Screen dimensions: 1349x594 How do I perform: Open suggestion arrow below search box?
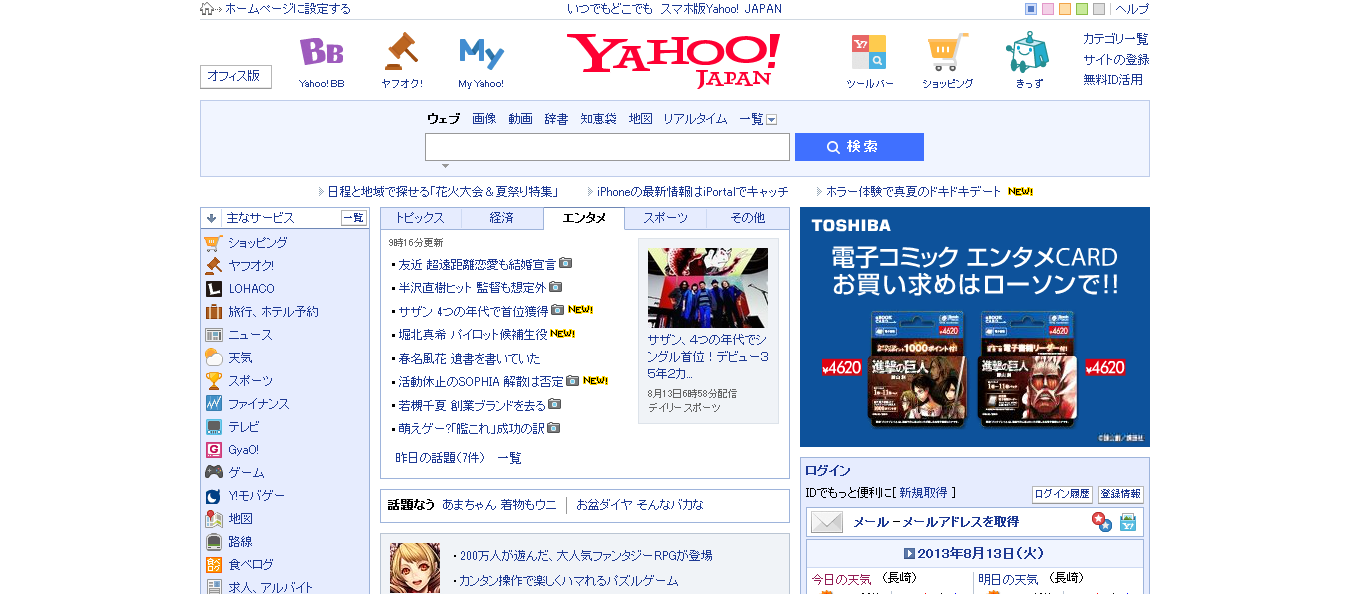[x=445, y=166]
